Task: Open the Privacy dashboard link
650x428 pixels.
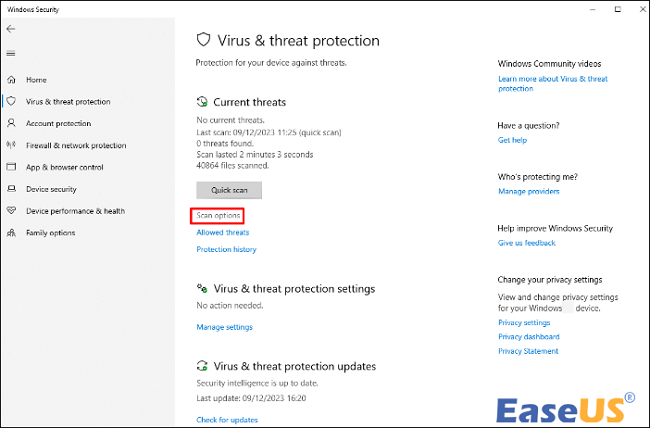Action: (x=528, y=337)
